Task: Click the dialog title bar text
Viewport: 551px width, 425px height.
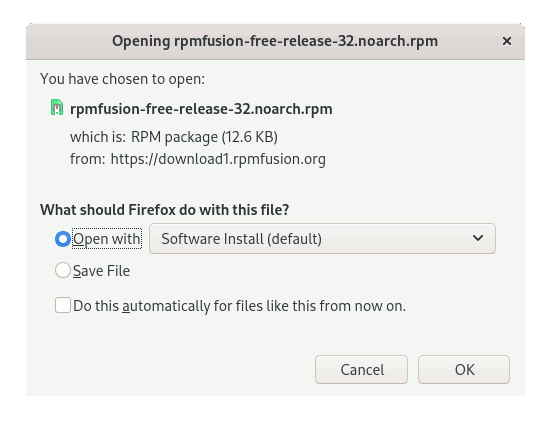Action: click(x=275, y=41)
